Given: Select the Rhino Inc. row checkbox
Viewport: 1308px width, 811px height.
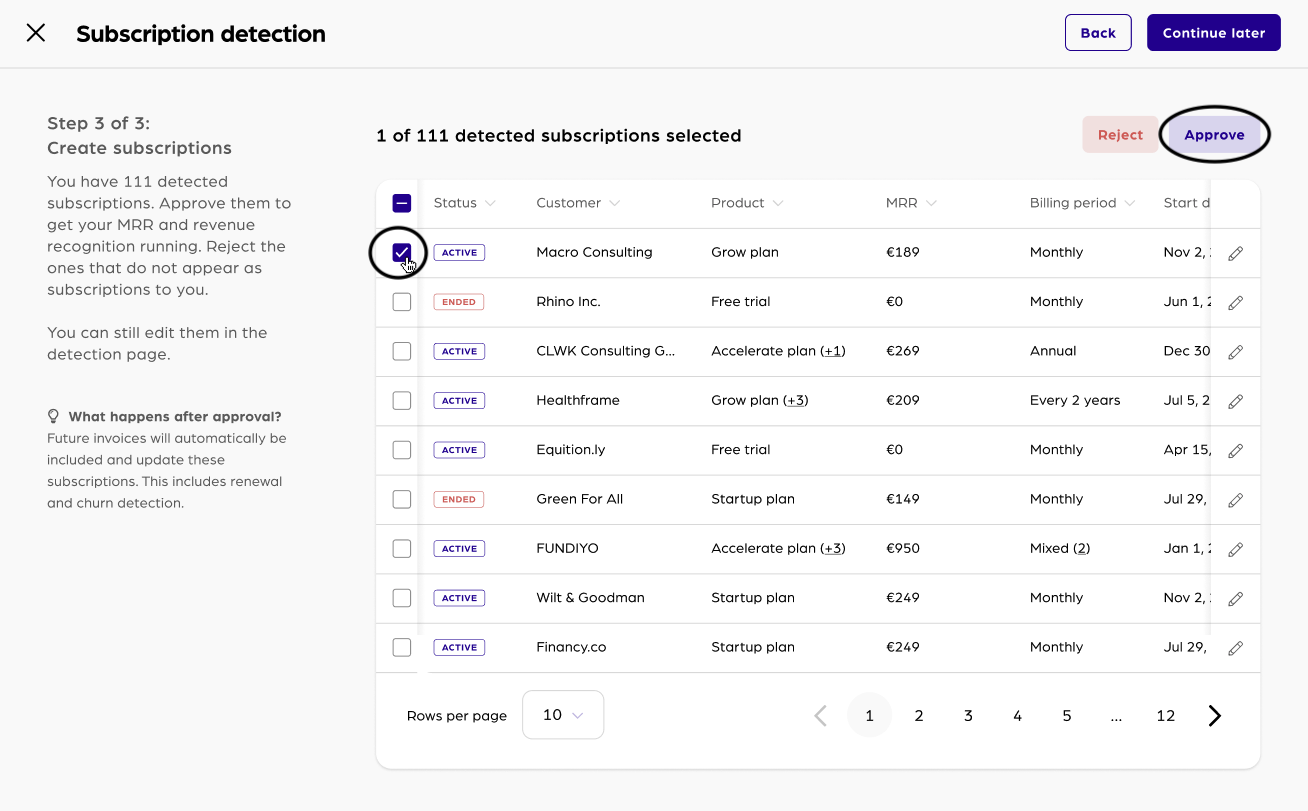Looking at the screenshot, I should (402, 302).
